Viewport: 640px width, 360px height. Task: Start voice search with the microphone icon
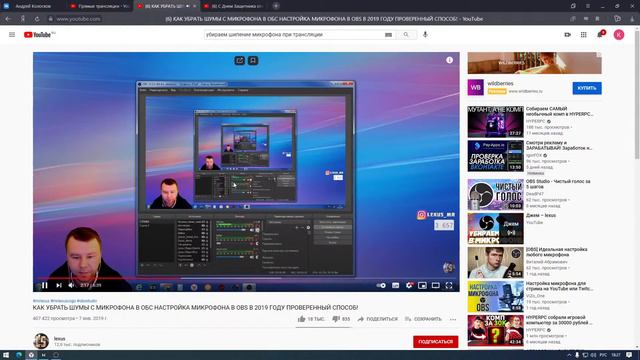[x=425, y=35]
